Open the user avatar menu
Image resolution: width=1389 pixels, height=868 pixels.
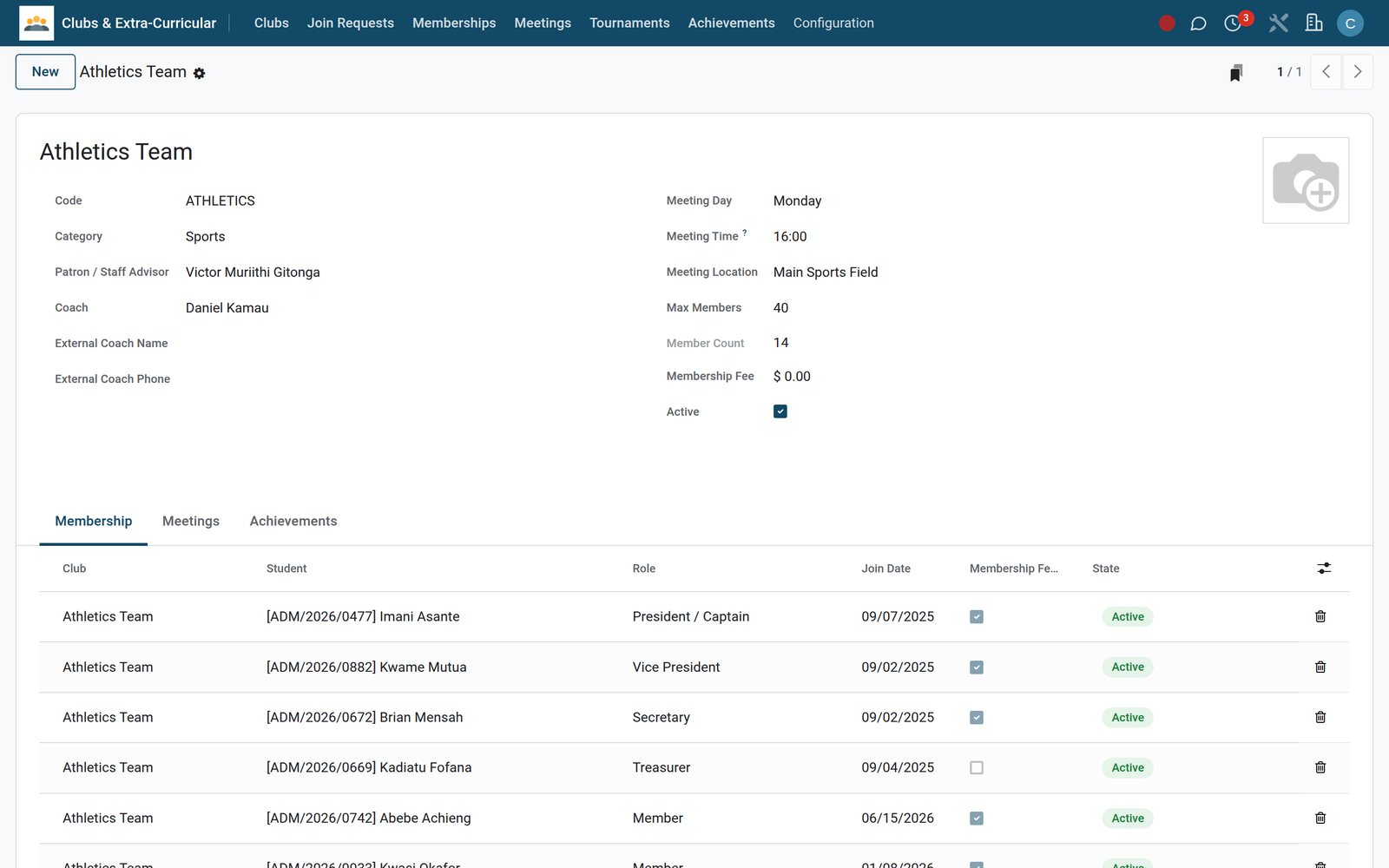[1350, 23]
